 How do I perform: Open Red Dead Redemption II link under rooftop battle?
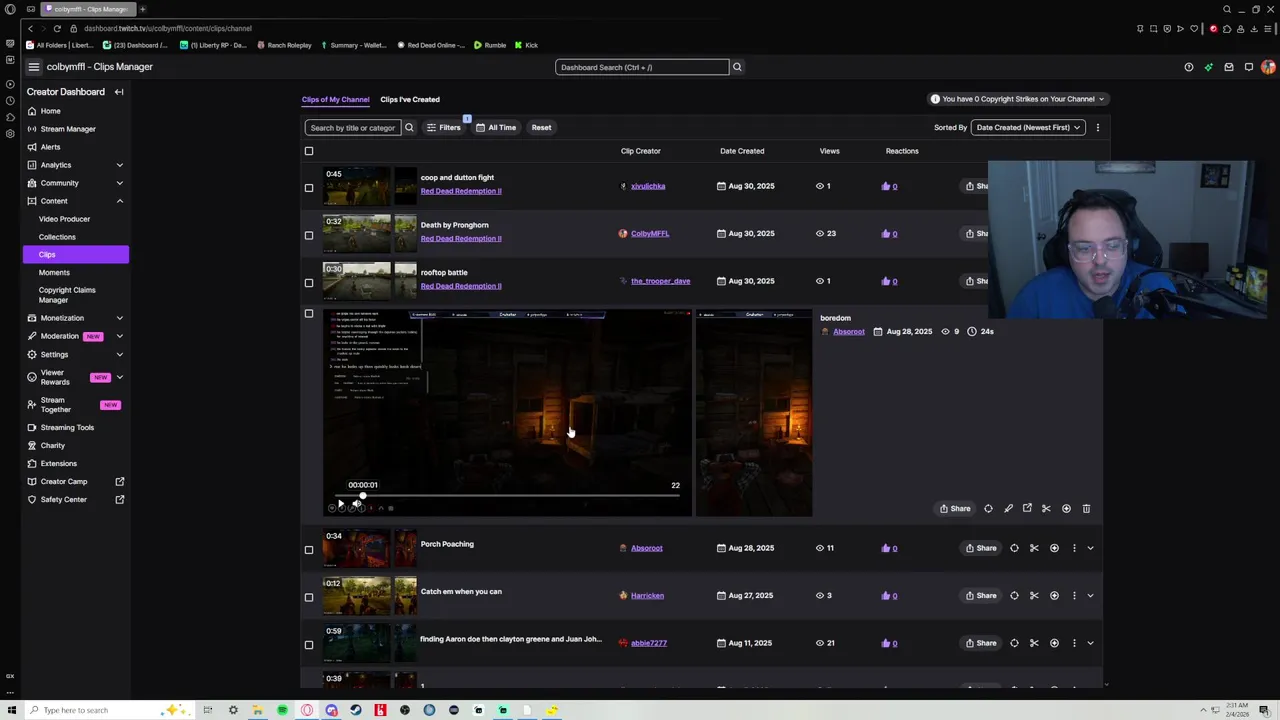(461, 286)
